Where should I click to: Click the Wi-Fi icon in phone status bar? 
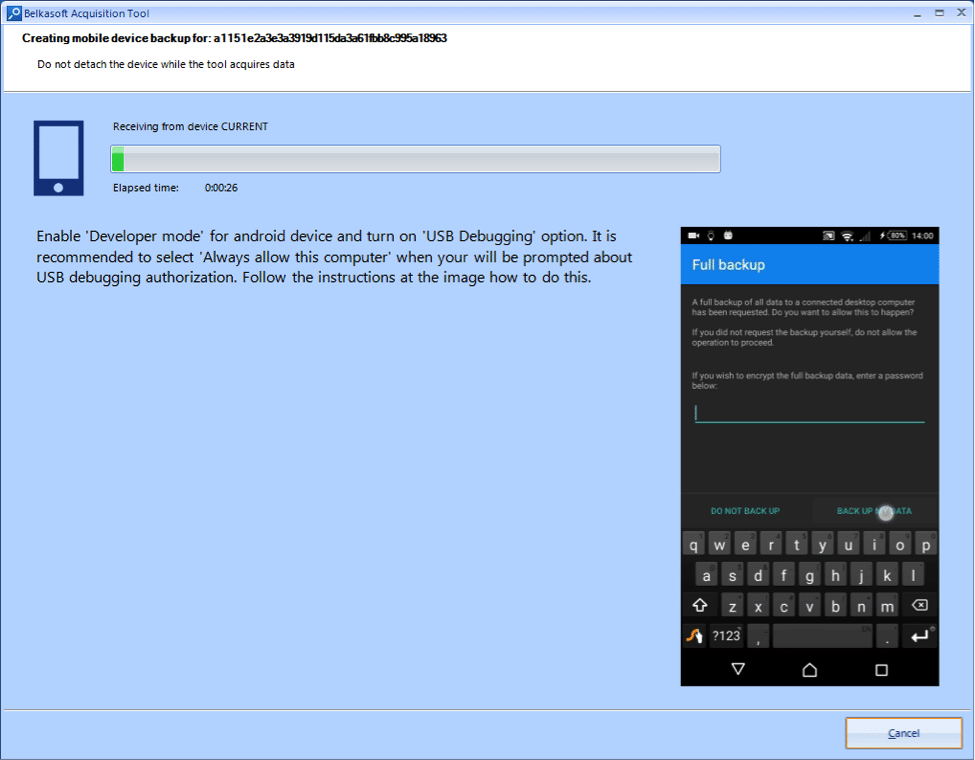tap(847, 236)
